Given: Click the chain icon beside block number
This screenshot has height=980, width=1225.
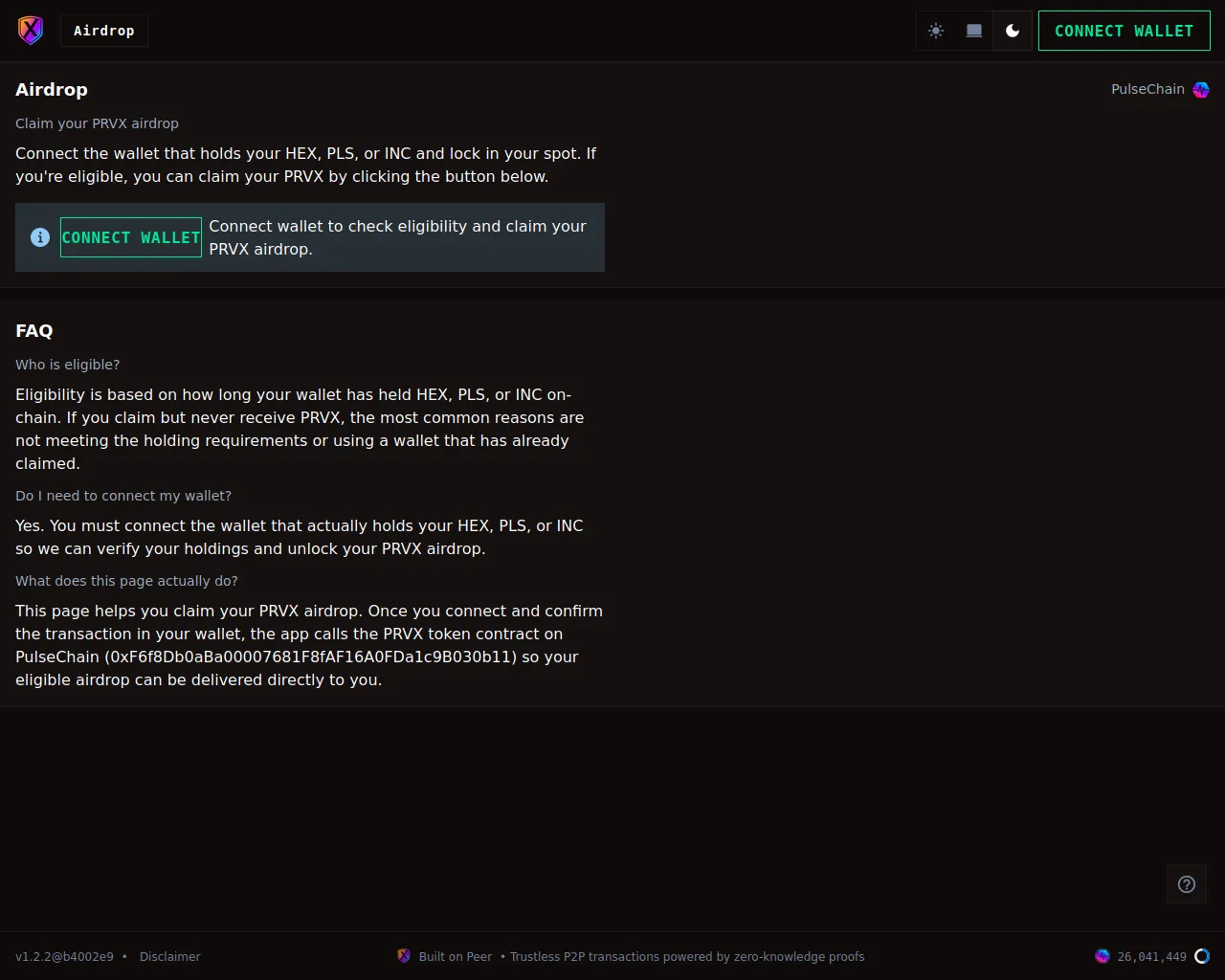Looking at the screenshot, I should 1102,956.
